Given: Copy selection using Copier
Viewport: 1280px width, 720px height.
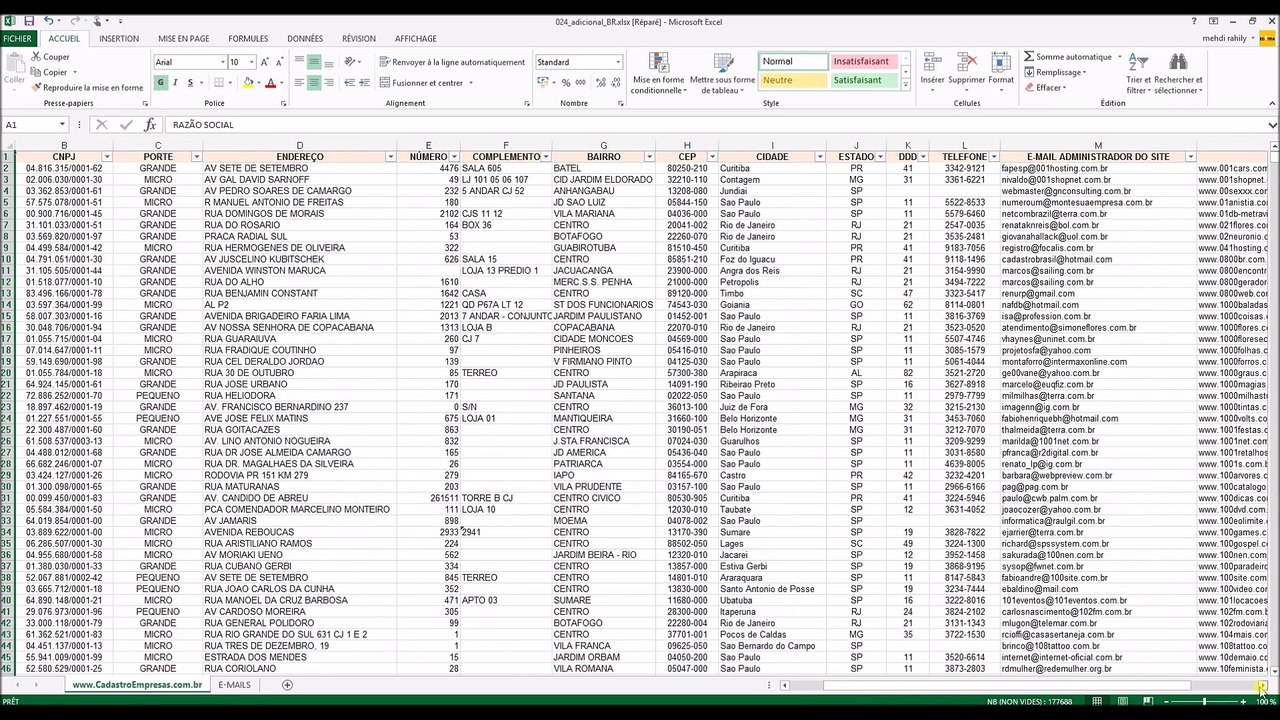Looking at the screenshot, I should pos(49,72).
